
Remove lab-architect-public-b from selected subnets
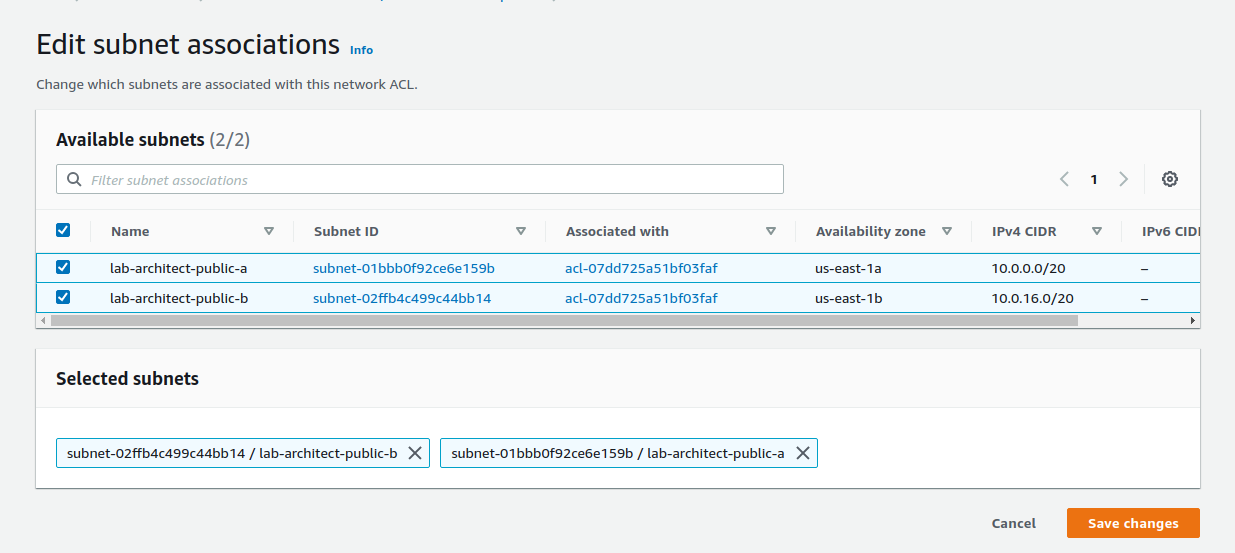415,453
